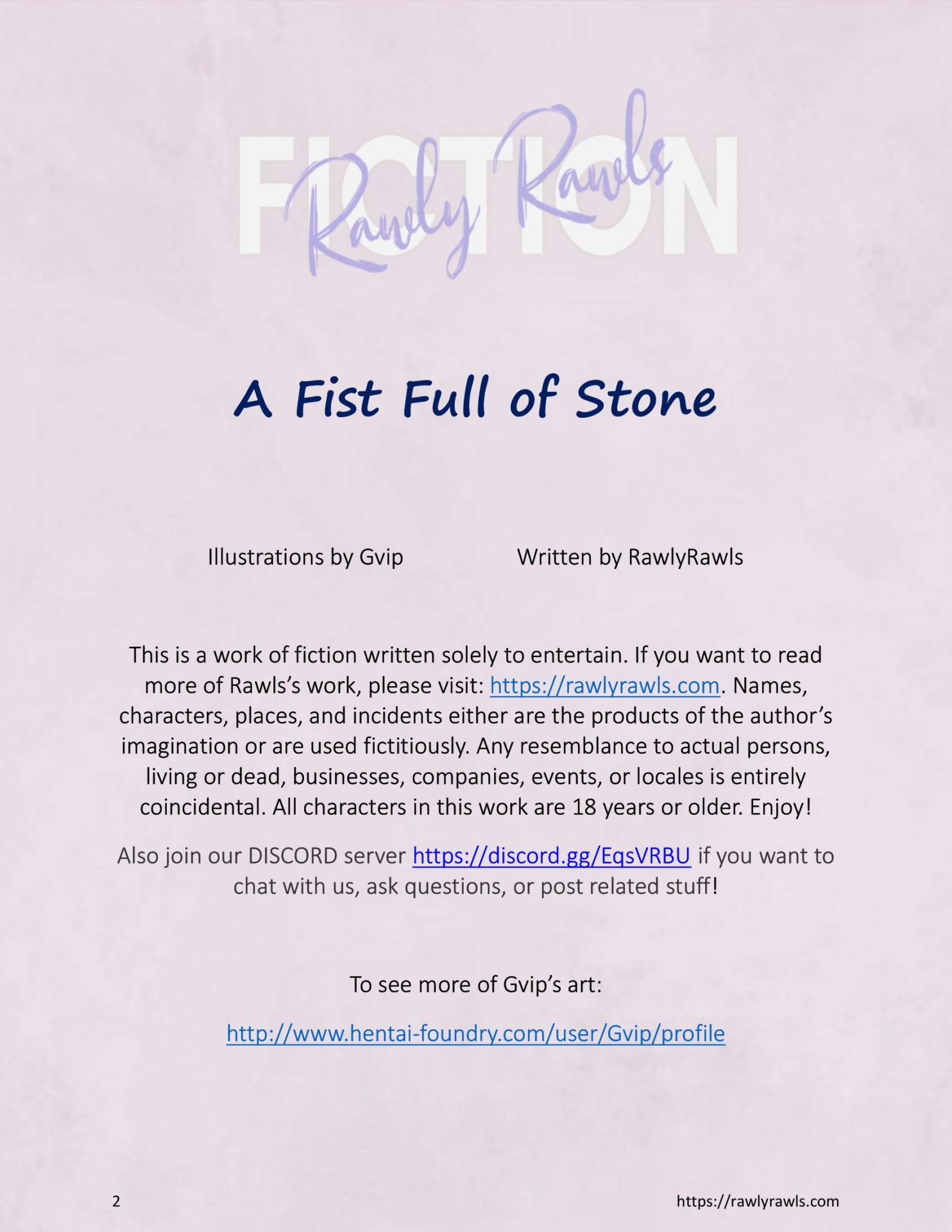Image resolution: width=952 pixels, height=1232 pixels.
Task: Open the Discord server invite link
Action: pyautogui.click(x=551, y=856)
